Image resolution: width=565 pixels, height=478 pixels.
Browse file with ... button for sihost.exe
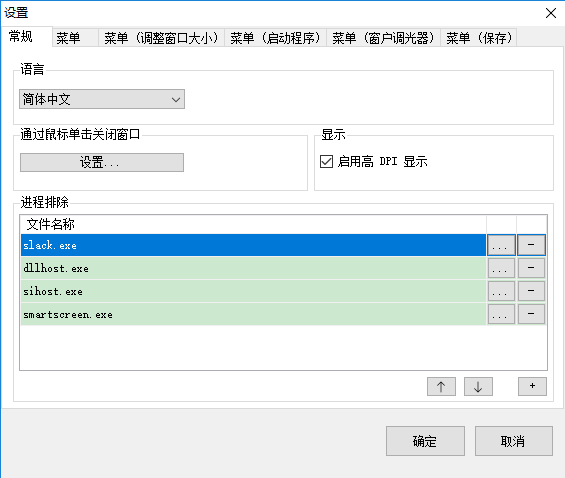coord(501,291)
